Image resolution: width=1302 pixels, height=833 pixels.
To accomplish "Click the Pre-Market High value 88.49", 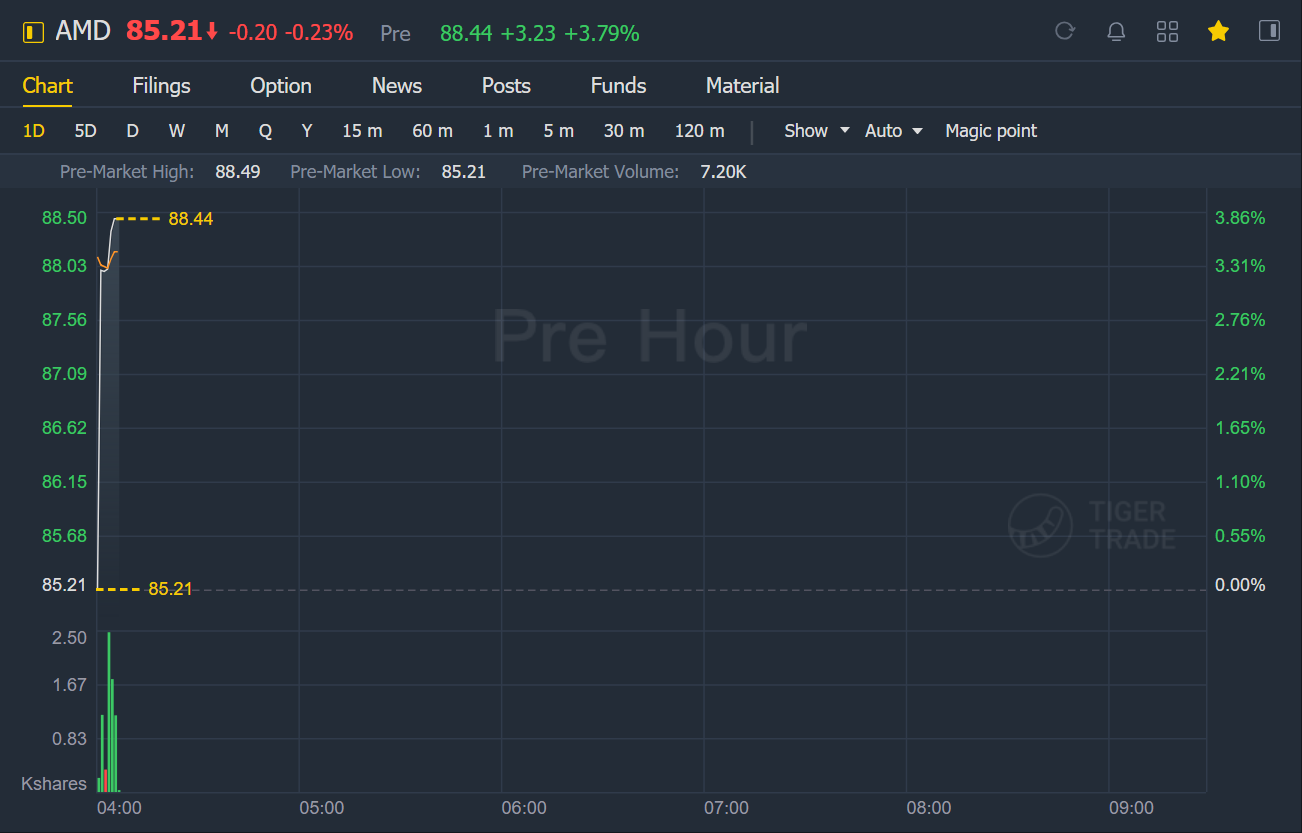I will click(x=238, y=172).
